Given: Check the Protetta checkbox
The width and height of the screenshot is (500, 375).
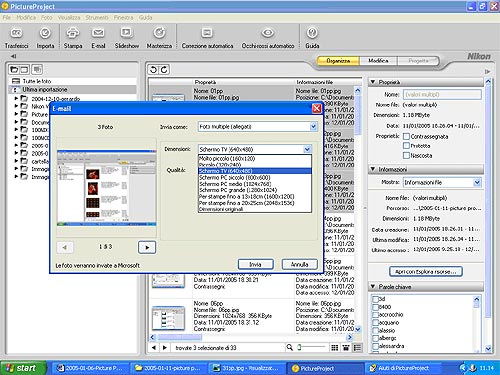Looking at the screenshot, I should coord(406,146).
